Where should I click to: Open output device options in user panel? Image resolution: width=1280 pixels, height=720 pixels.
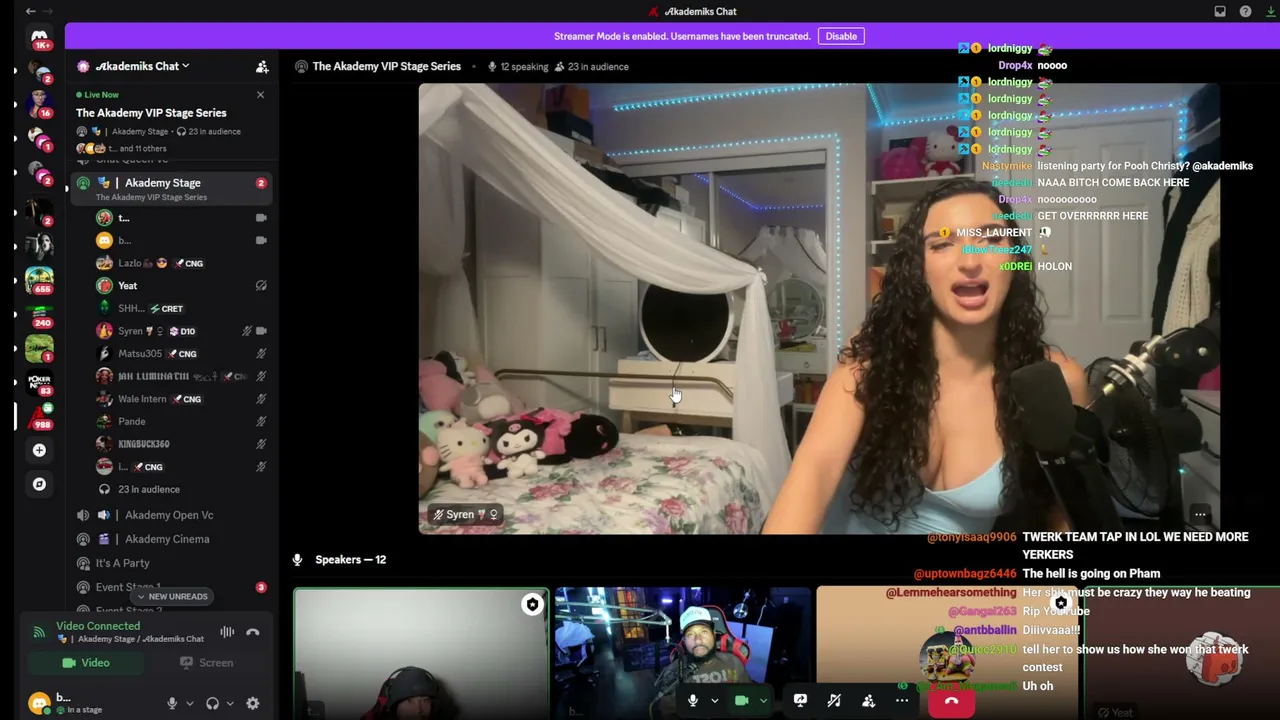tap(230, 704)
